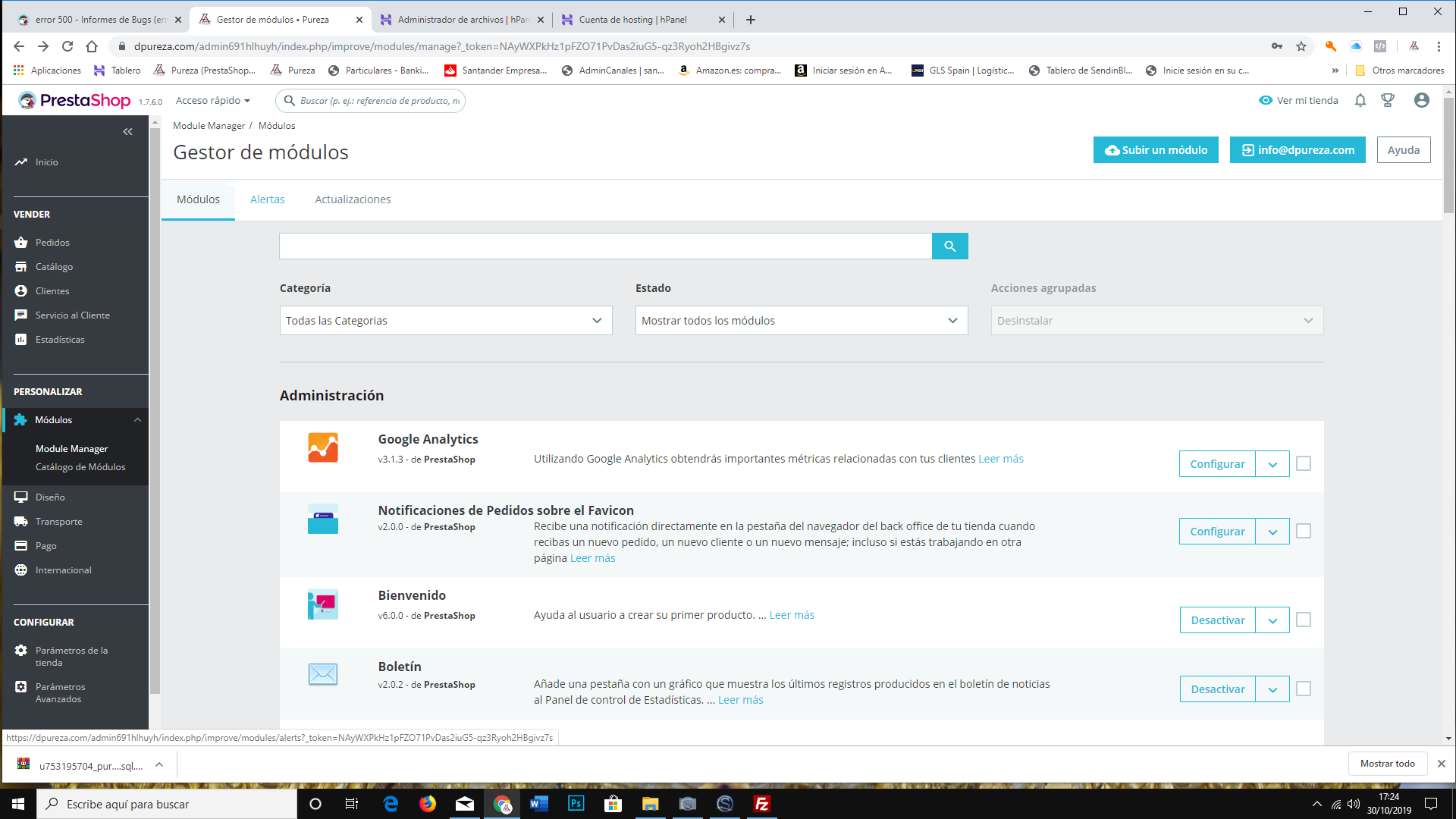The image size is (1456, 819).
Task: Open FileZilla from the Windows taskbar
Action: click(761, 804)
